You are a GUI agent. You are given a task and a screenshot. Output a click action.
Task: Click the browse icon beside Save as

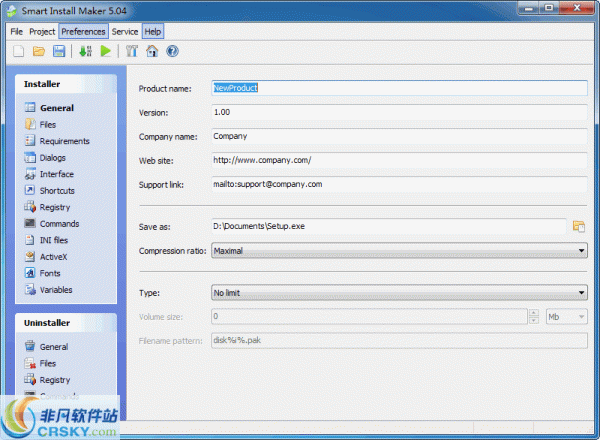579,226
